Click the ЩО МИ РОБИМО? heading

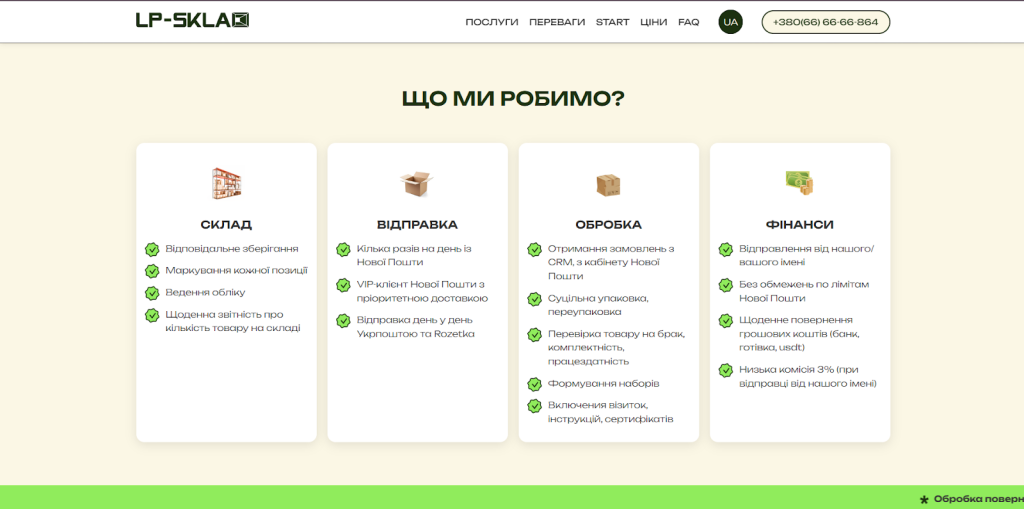coord(512,98)
